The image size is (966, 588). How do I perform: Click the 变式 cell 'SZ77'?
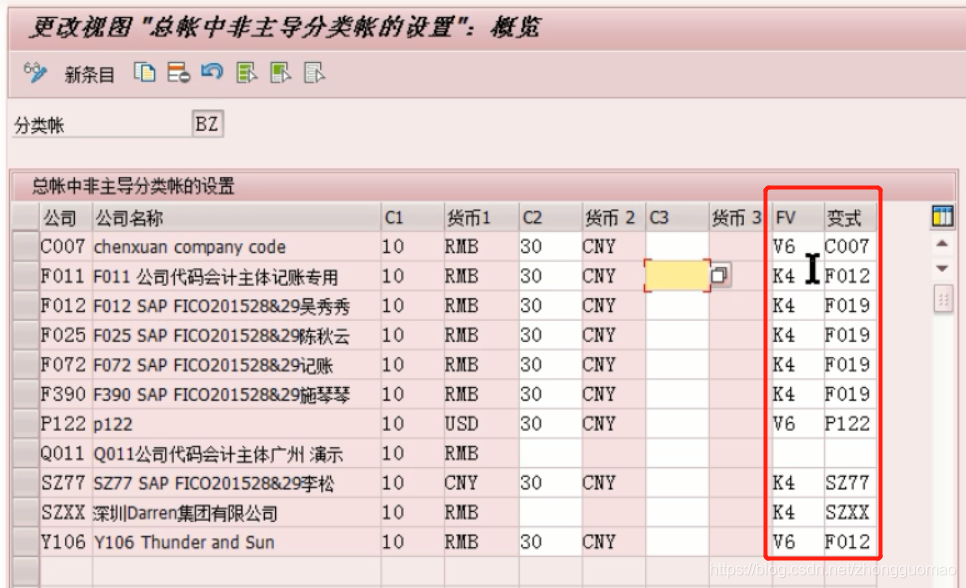tap(851, 483)
